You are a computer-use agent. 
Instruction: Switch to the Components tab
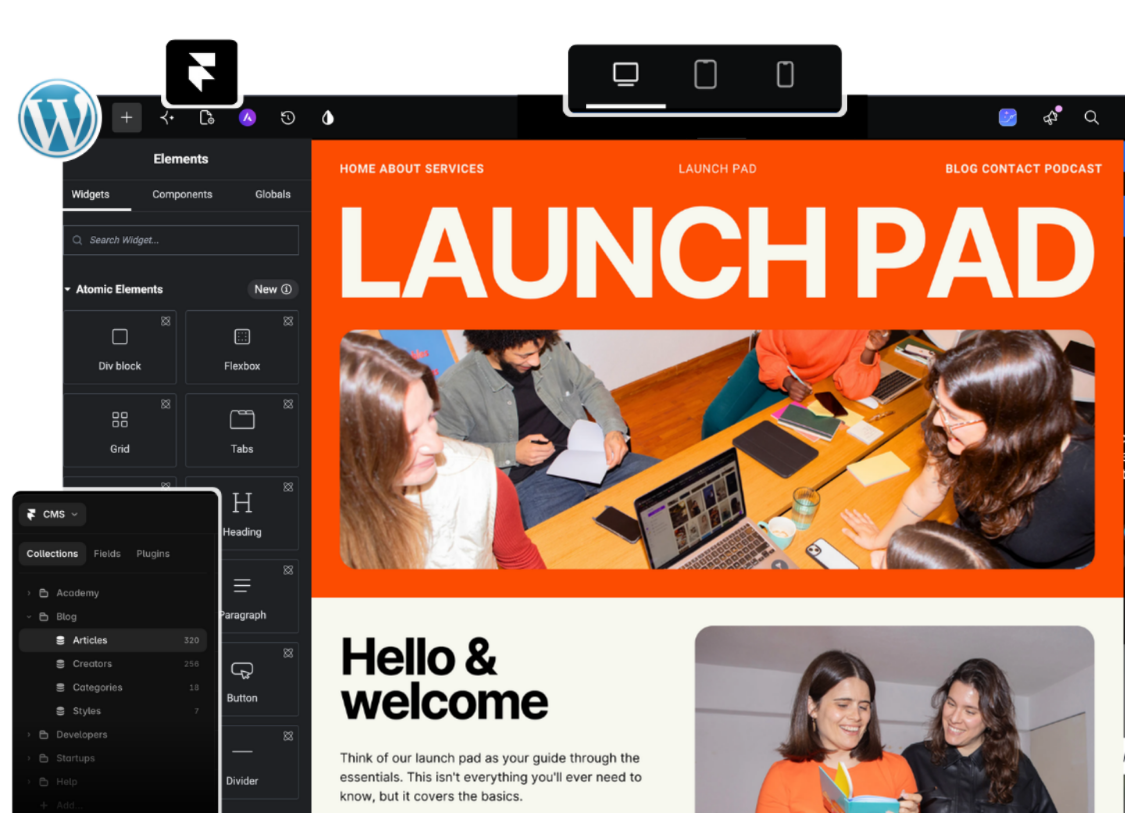coord(182,194)
